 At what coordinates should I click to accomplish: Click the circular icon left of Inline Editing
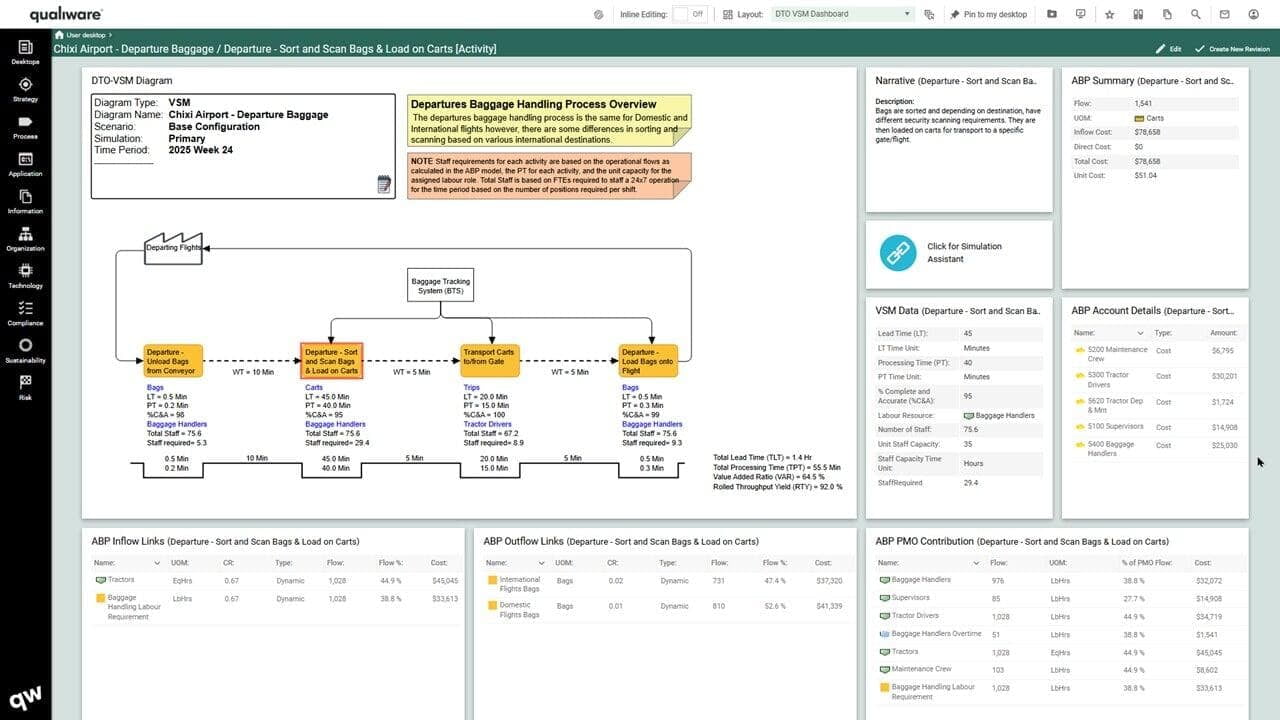pyautogui.click(x=598, y=14)
